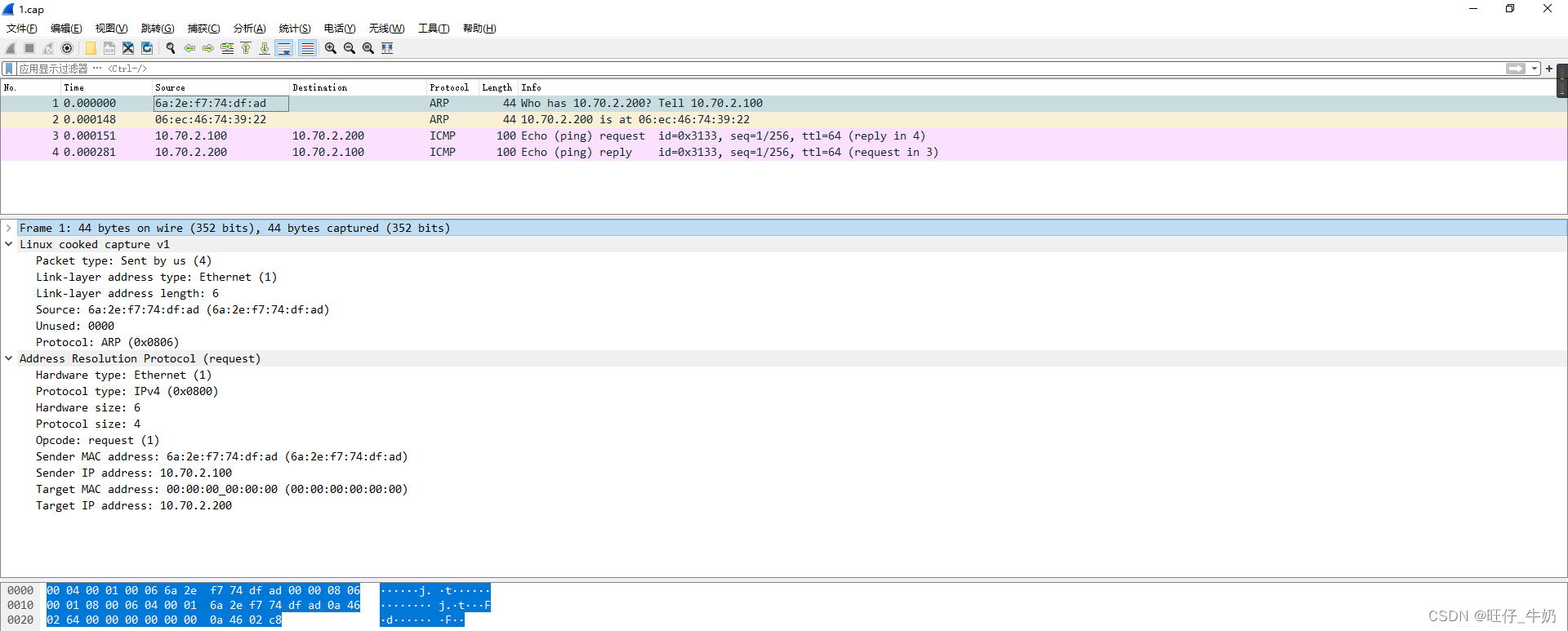This screenshot has width=1568, height=631.
Task: Open capture options gear icon
Action: click(x=67, y=48)
